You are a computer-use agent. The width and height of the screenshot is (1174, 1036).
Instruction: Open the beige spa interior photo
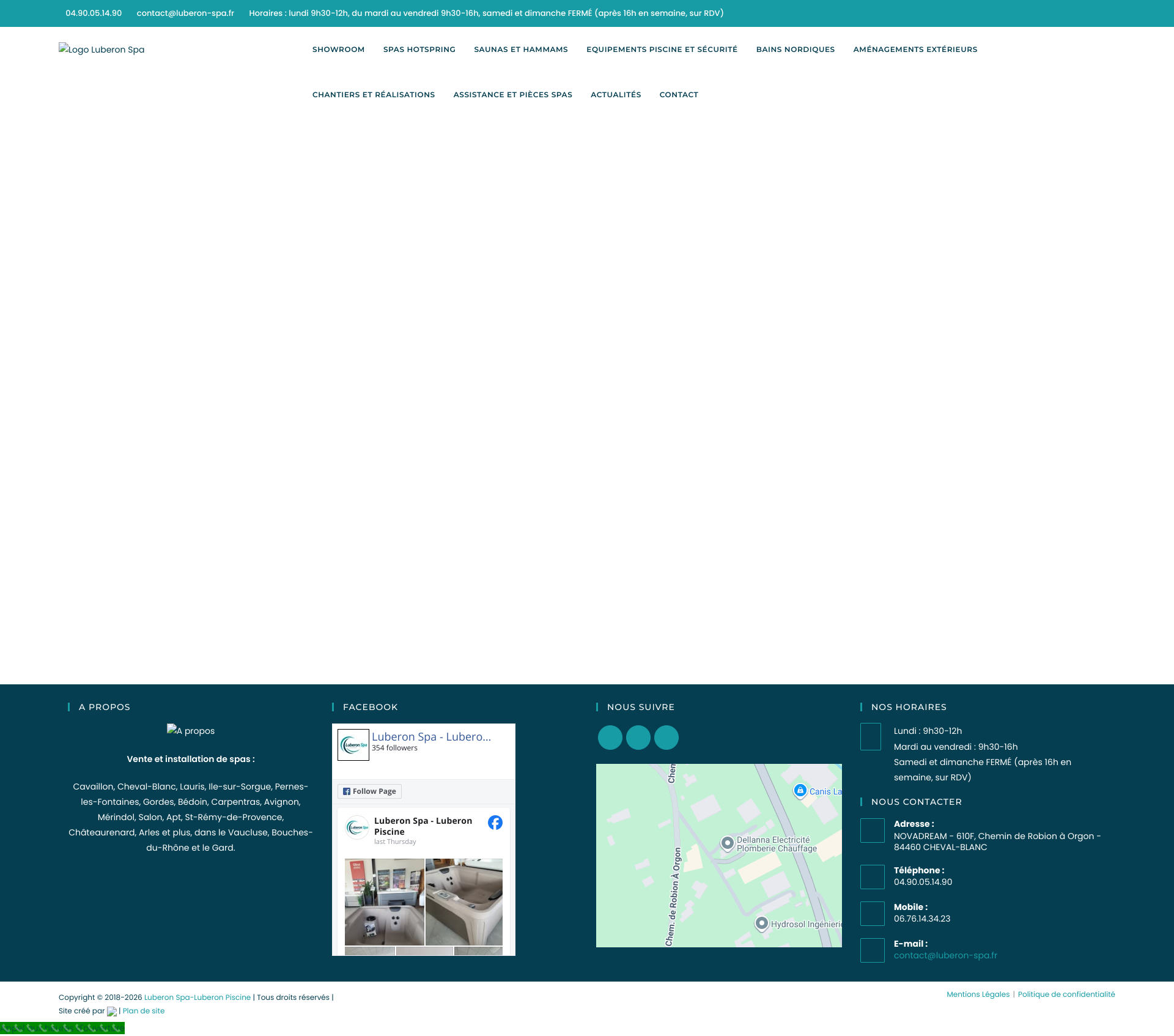click(x=464, y=902)
